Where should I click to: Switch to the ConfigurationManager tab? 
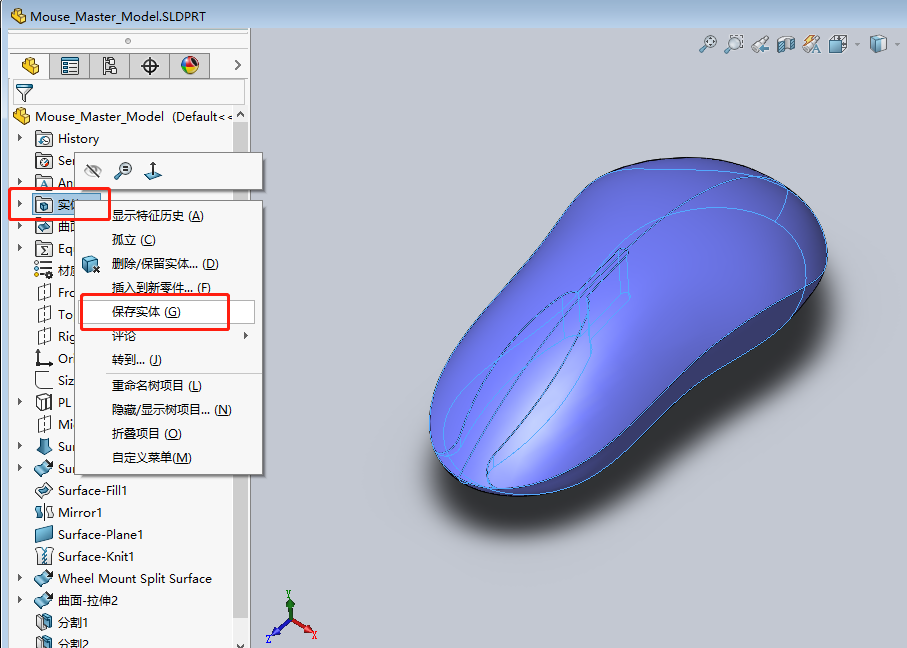click(x=109, y=65)
